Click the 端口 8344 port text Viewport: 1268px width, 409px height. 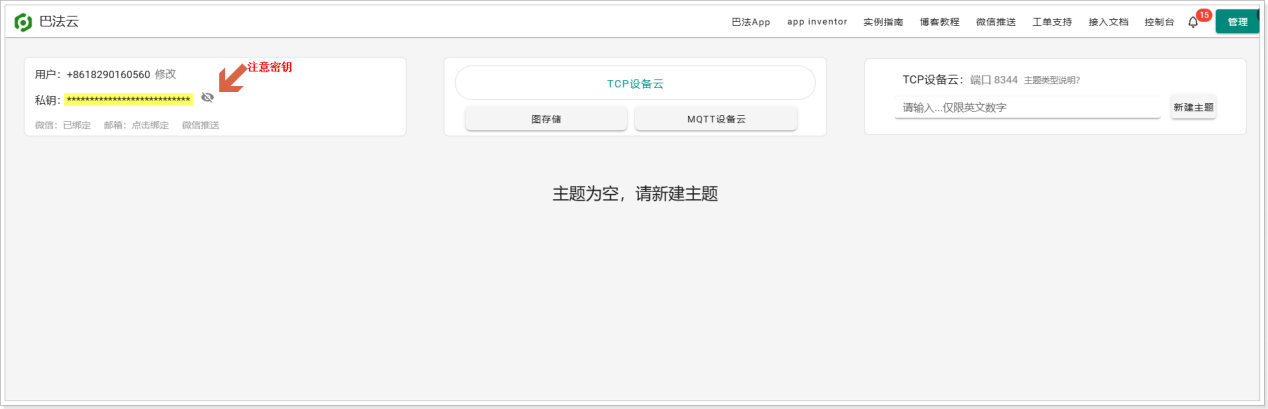click(994, 80)
